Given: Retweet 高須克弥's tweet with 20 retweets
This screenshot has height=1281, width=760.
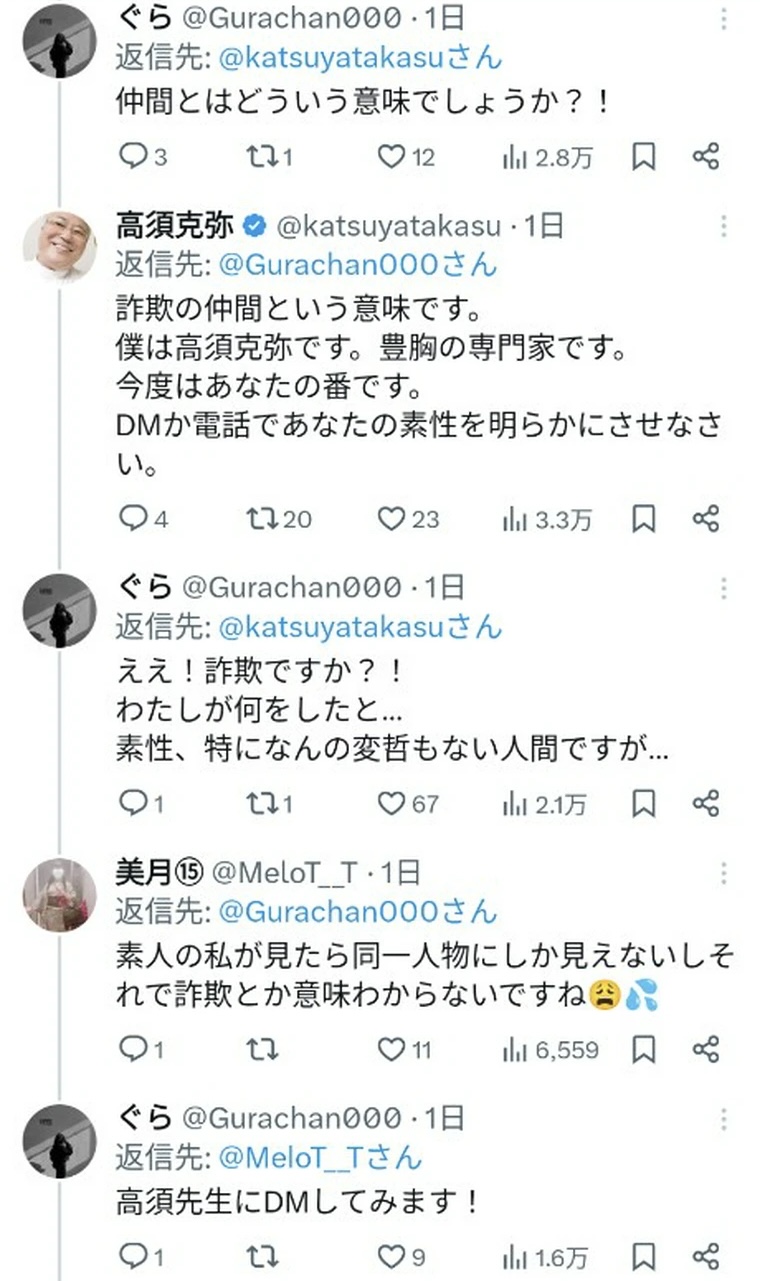Looking at the screenshot, I should pyautogui.click(x=260, y=518).
